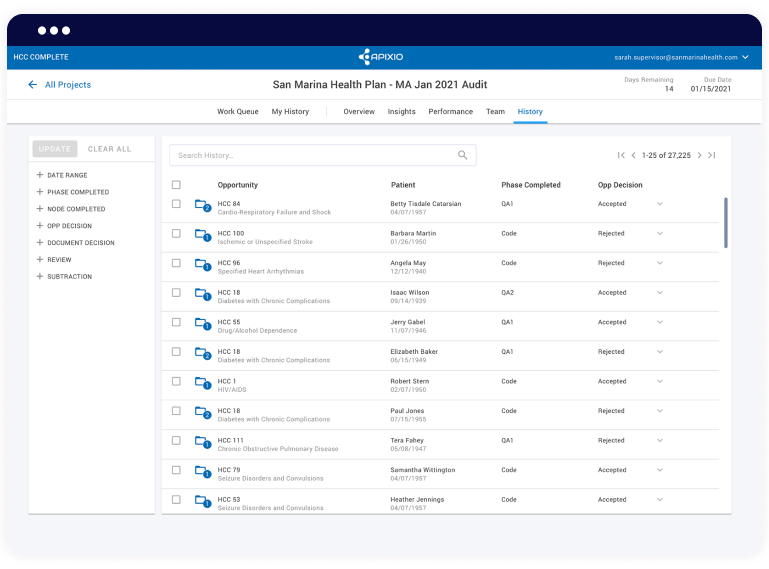Screen dimensions: 769x569
Task: Expand the Phase Completed filter
Action: (x=73, y=192)
